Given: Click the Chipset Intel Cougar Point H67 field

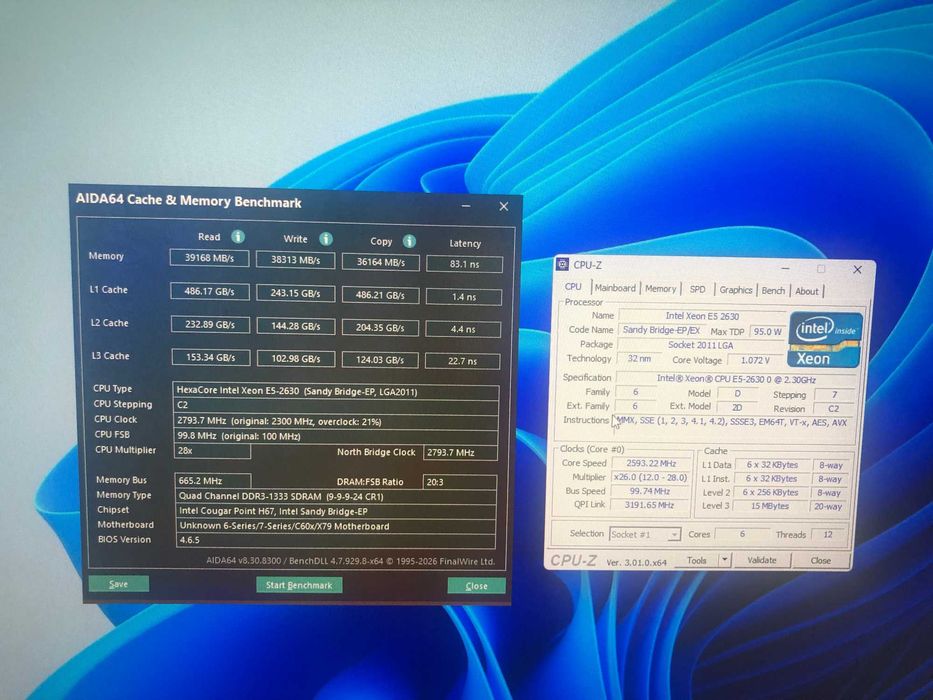Looking at the screenshot, I should (336, 511).
